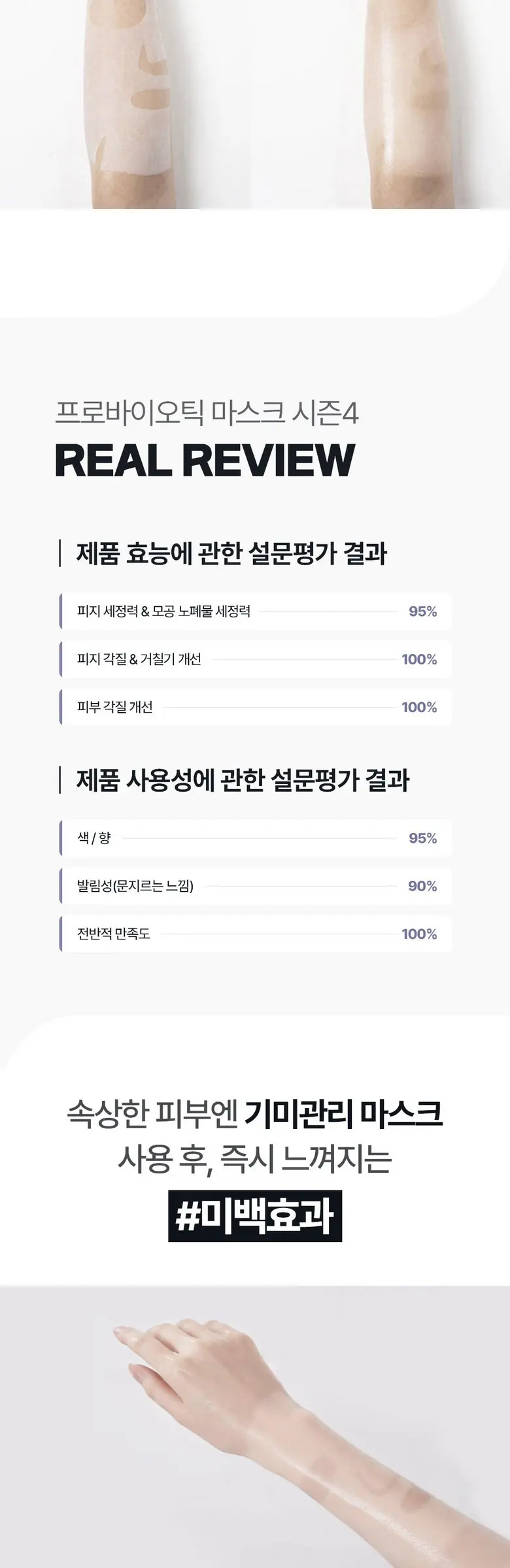Click the 95% value for 피지 세정력
The height and width of the screenshot is (1568, 510).
(x=422, y=612)
